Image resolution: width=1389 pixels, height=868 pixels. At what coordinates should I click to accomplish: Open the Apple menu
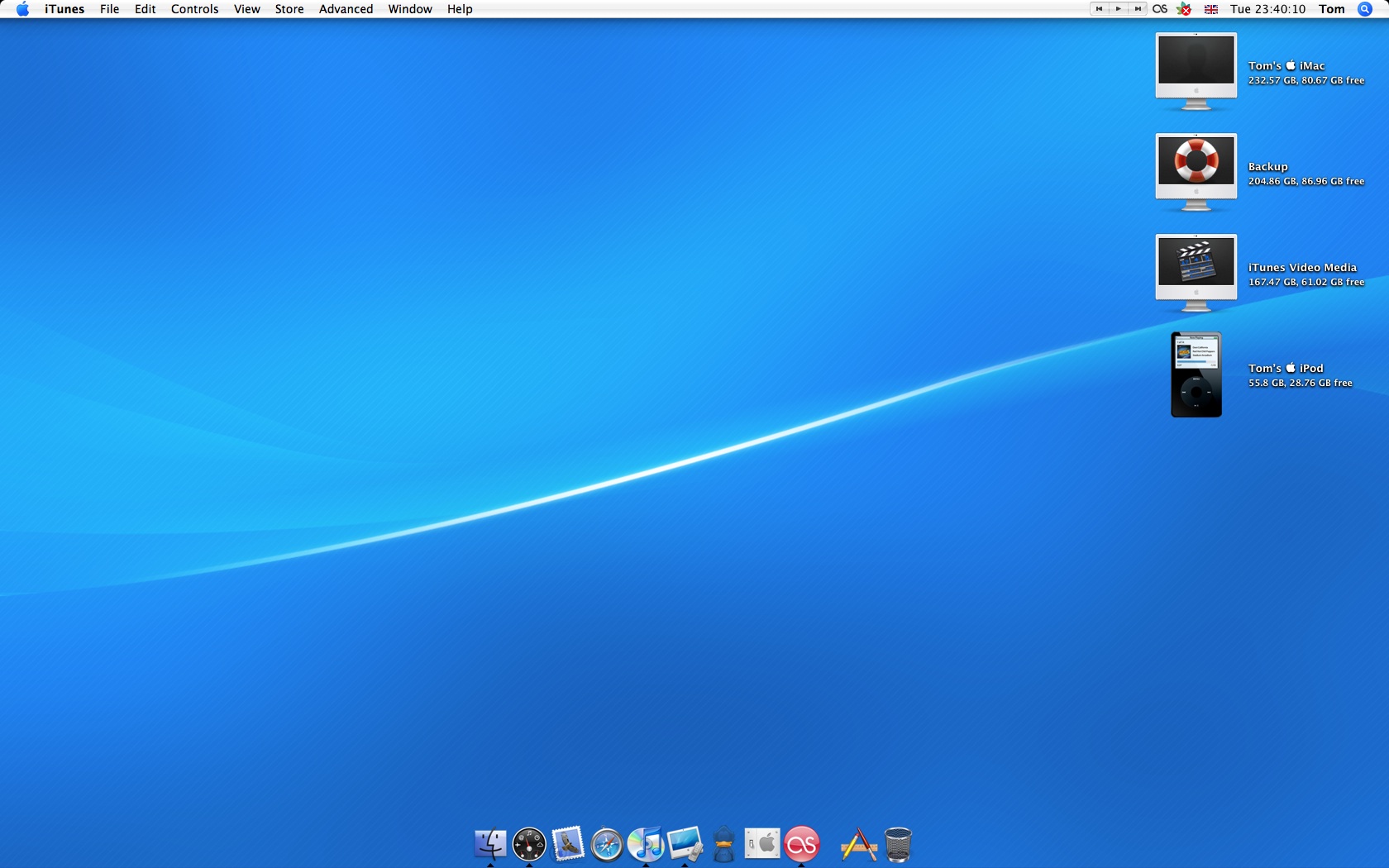click(22, 9)
